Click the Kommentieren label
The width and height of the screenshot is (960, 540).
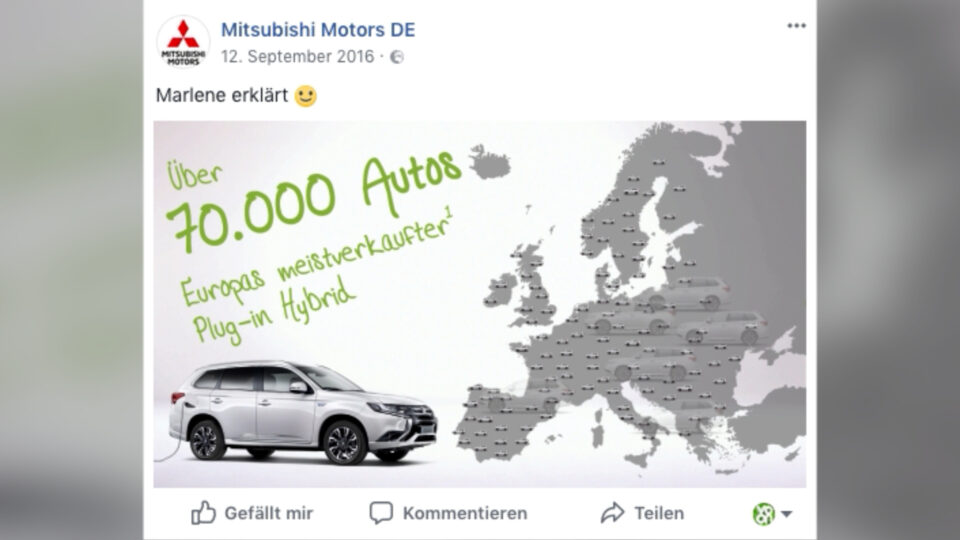(x=465, y=513)
